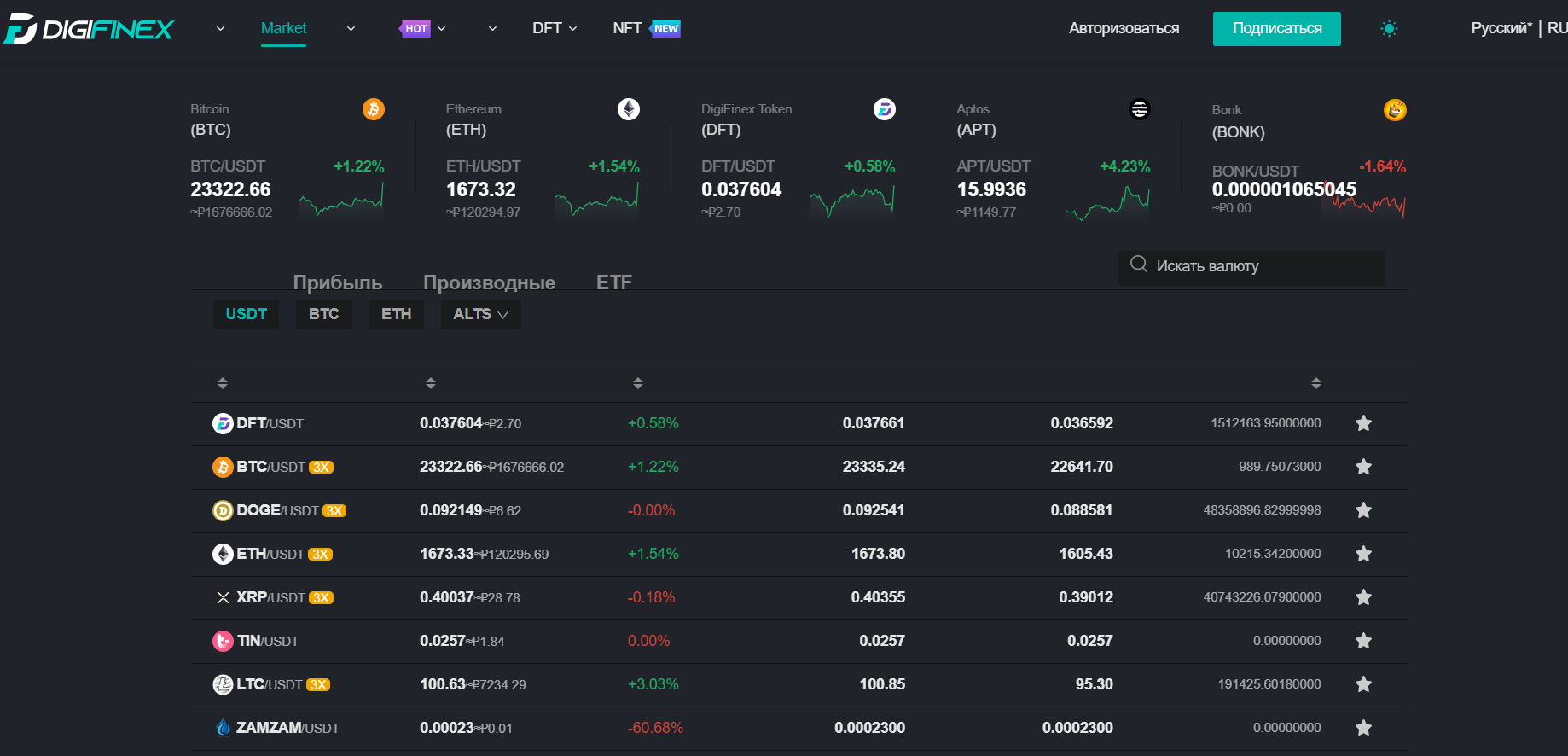The width and height of the screenshot is (1568, 756).
Task: Select the ETH market filter
Action: 397,314
